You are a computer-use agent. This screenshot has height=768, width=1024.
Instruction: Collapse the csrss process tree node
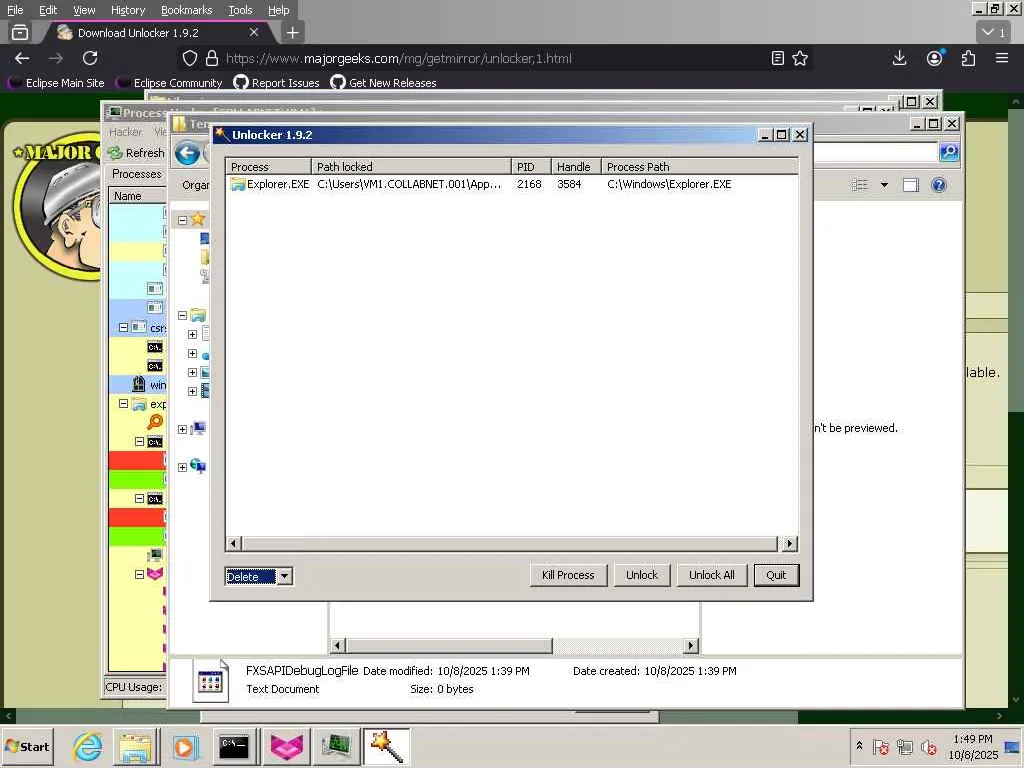123,327
